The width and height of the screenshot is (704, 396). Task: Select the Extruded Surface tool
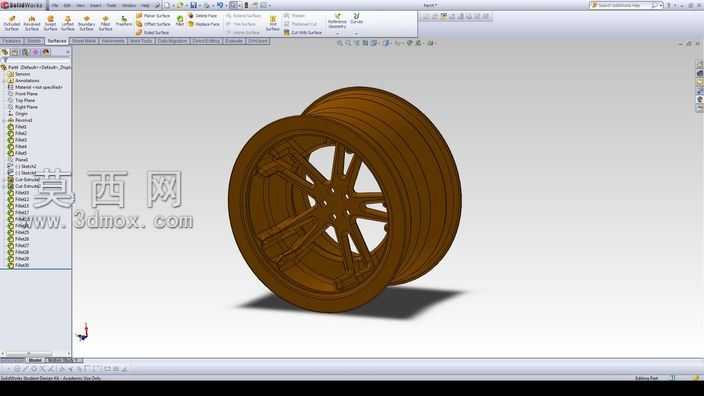[12, 23]
